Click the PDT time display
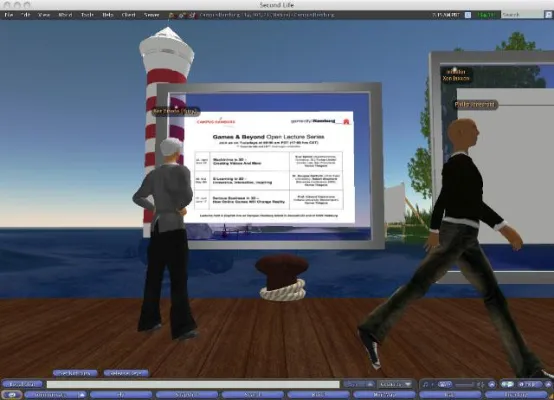 click(x=446, y=15)
